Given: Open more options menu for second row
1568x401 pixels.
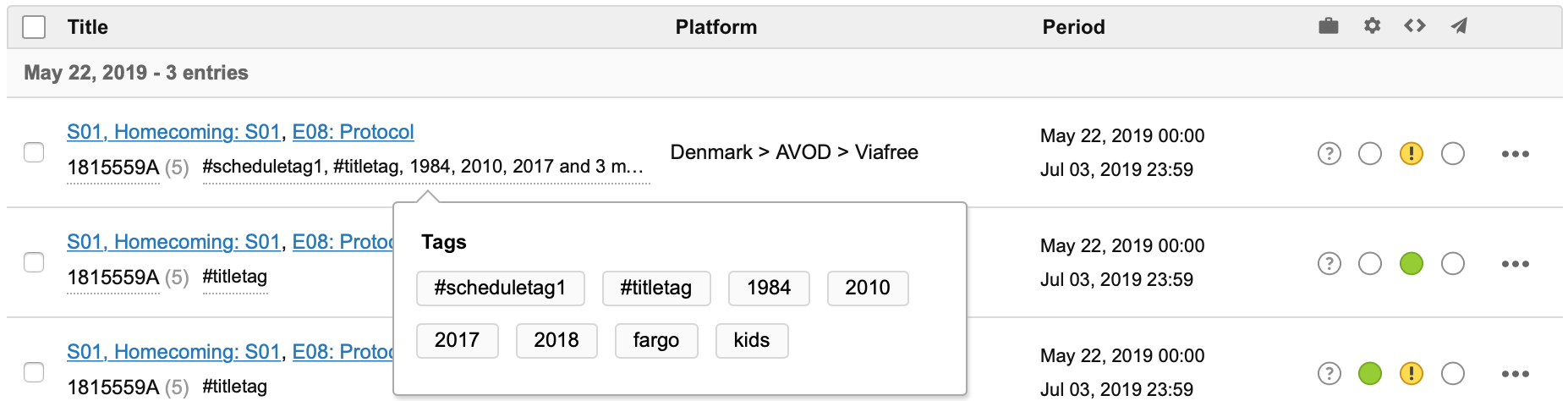Looking at the screenshot, I should [1515, 264].
